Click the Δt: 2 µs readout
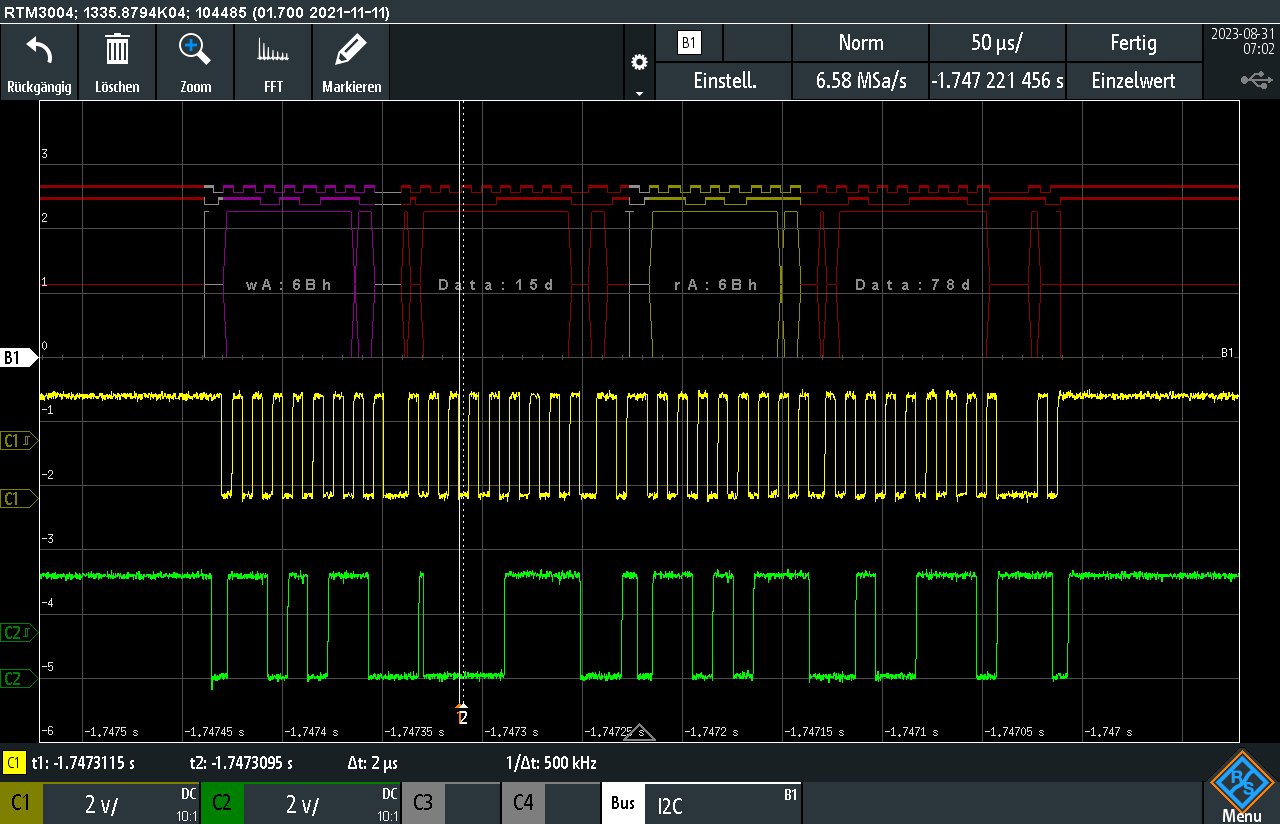Viewport: 1280px width, 824px height. click(374, 763)
